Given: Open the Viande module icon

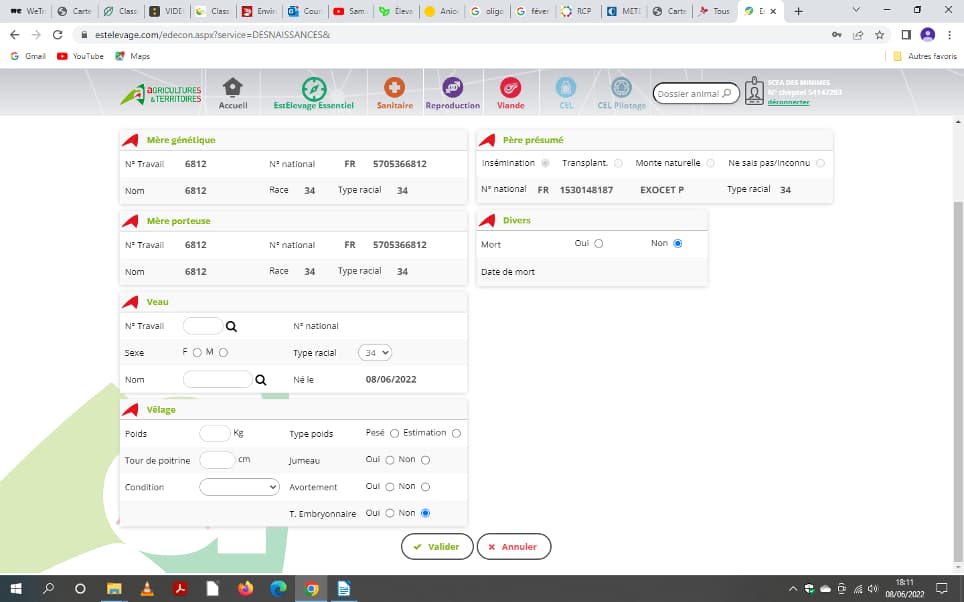Looking at the screenshot, I should 510,89.
